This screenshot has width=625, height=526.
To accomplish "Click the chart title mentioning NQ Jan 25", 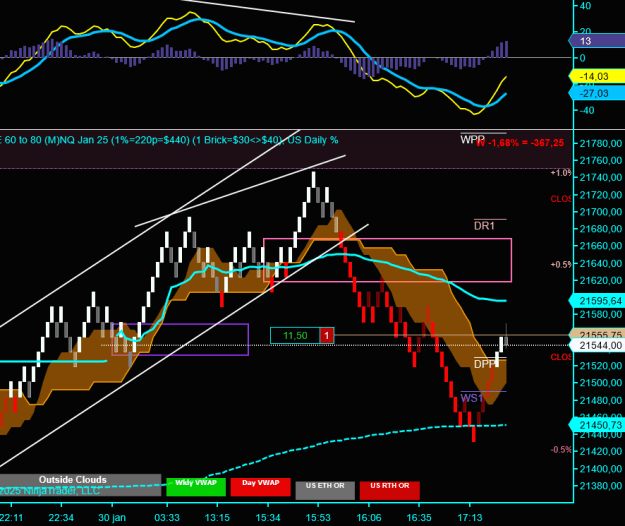I will (169, 140).
